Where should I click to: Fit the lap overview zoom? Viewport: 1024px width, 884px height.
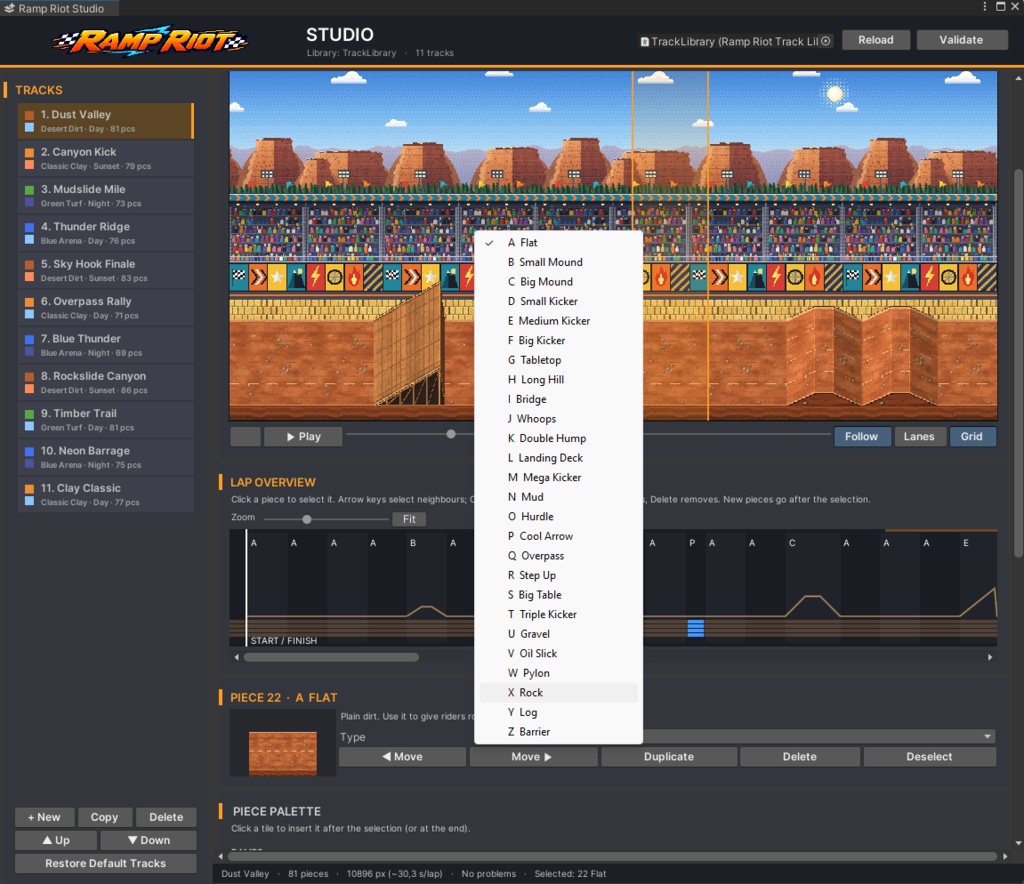tap(409, 519)
